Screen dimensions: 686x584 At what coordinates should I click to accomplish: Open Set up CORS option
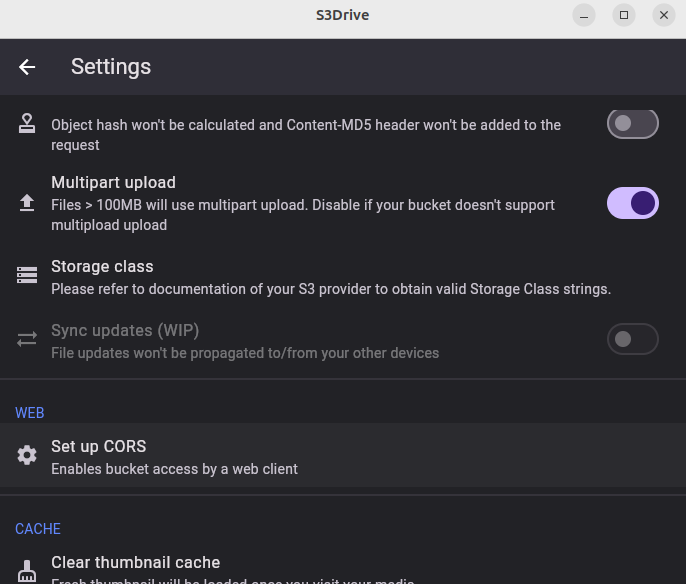point(343,455)
